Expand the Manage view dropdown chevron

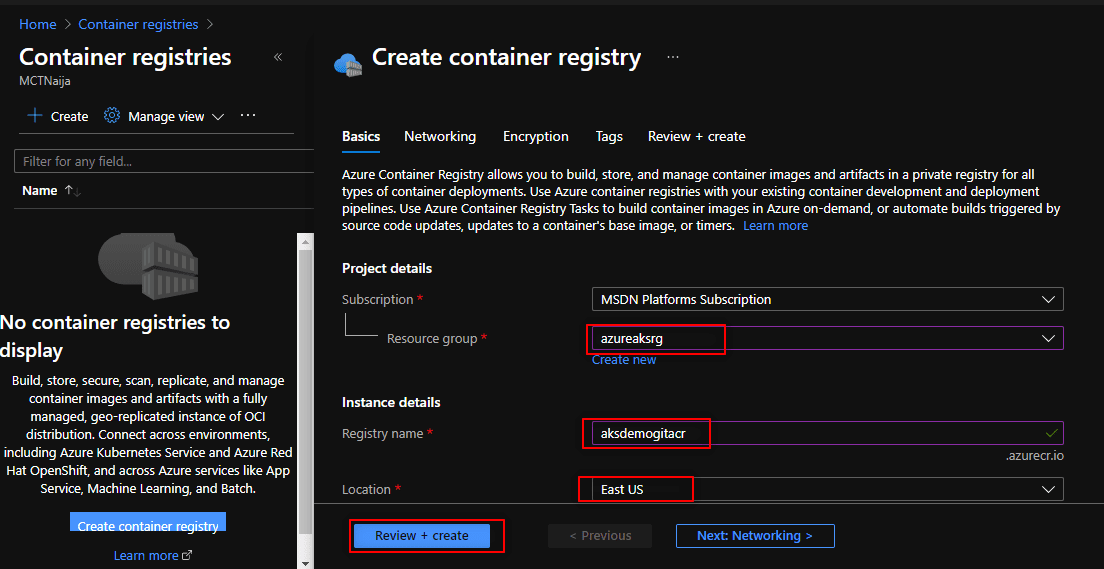218,117
